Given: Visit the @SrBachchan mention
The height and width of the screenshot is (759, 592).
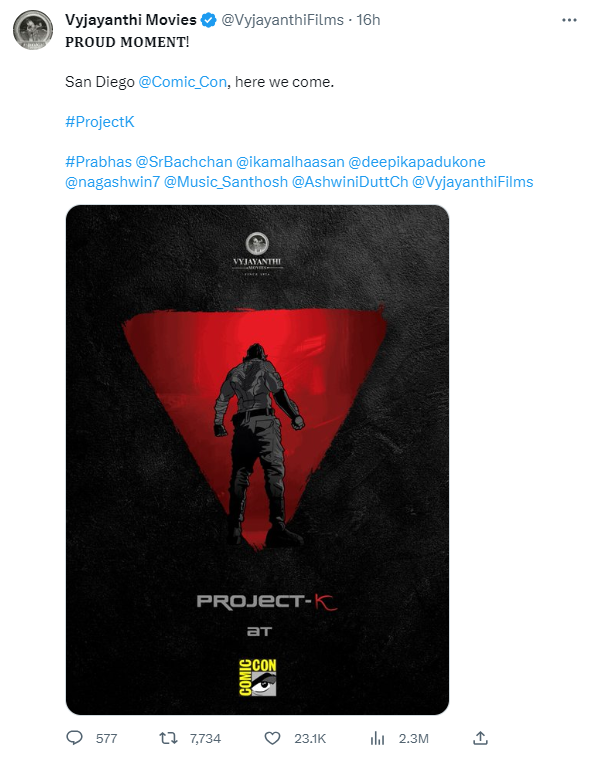Looking at the screenshot, I should [184, 162].
